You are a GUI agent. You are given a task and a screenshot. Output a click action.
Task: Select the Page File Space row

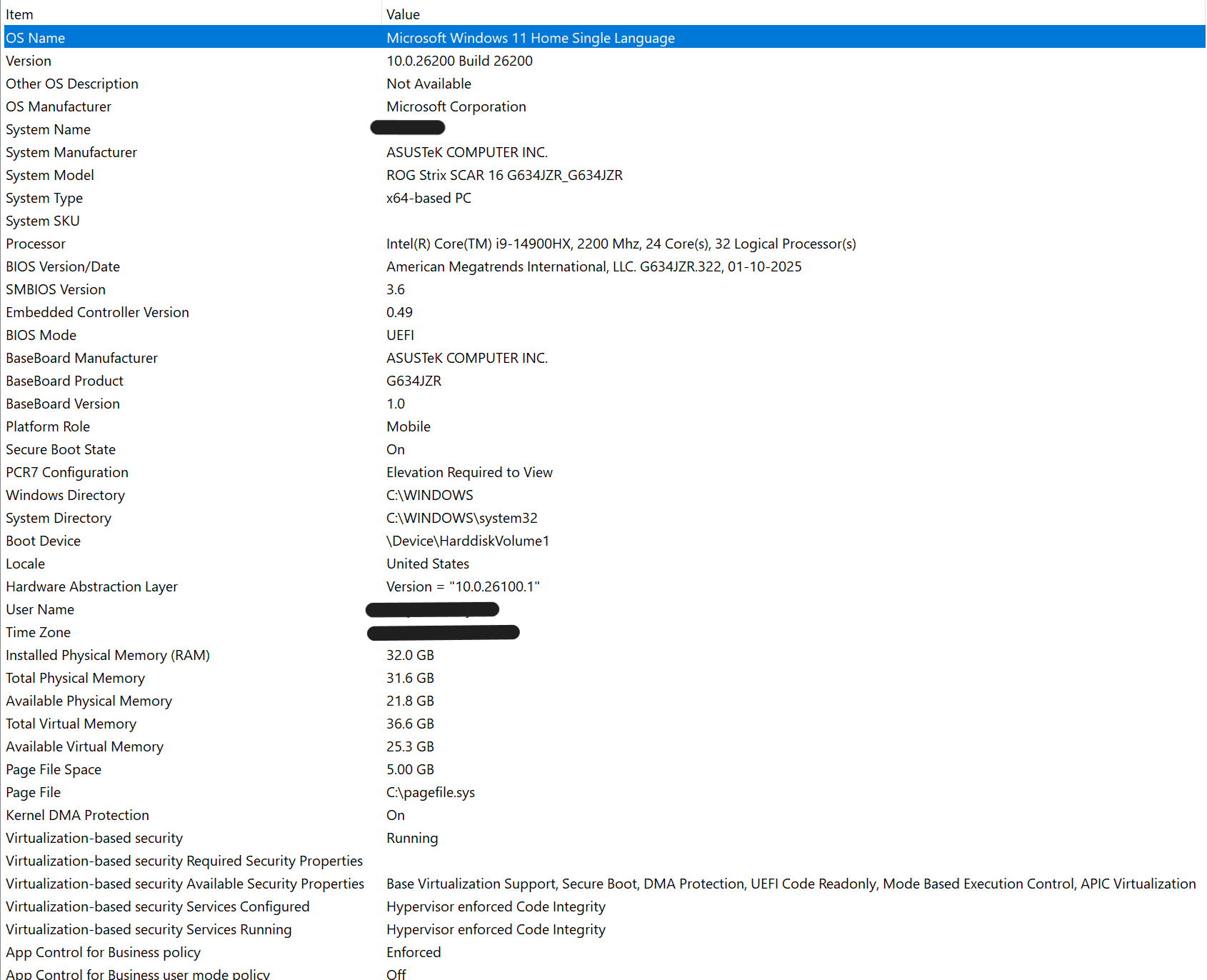pyautogui.click(x=605, y=769)
